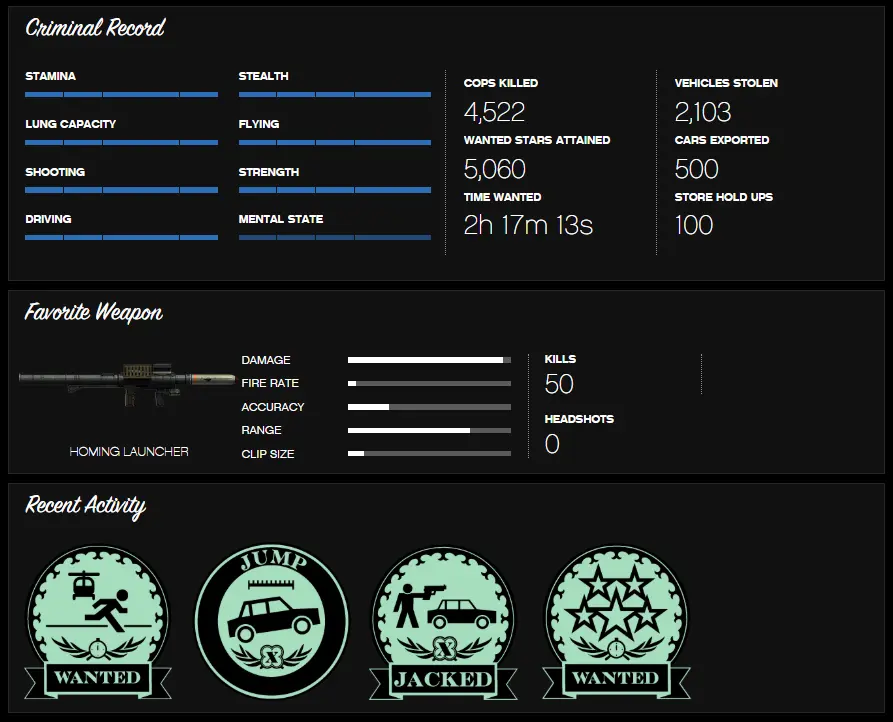Click the KILLS label
This screenshot has width=893, height=722.
pyautogui.click(x=560, y=359)
